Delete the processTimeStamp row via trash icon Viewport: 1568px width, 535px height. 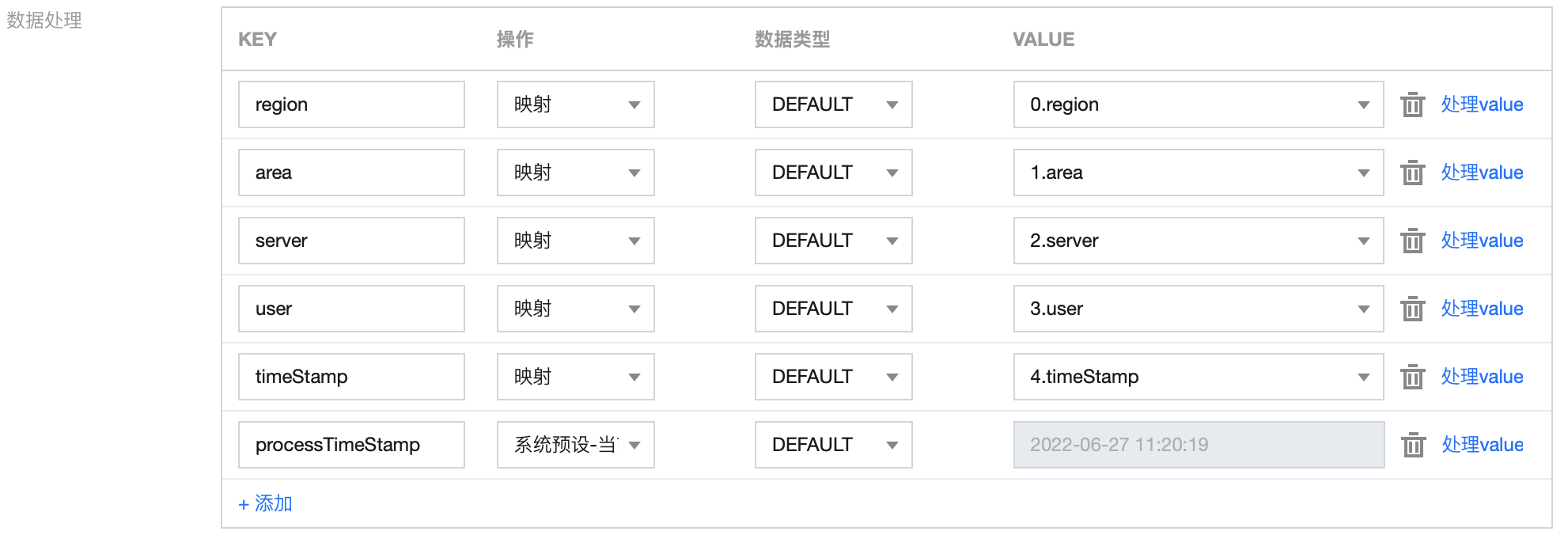(x=1413, y=445)
